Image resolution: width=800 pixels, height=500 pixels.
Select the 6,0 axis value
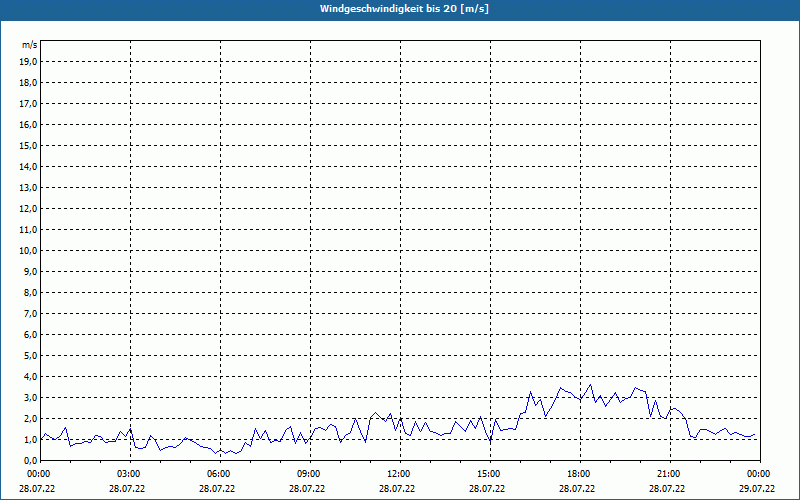click(32, 335)
